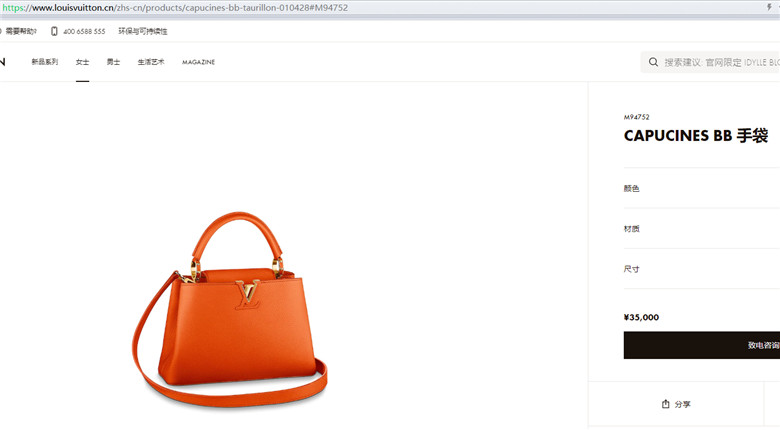Expand the 材质 material row
780x430 pixels.
coord(702,228)
